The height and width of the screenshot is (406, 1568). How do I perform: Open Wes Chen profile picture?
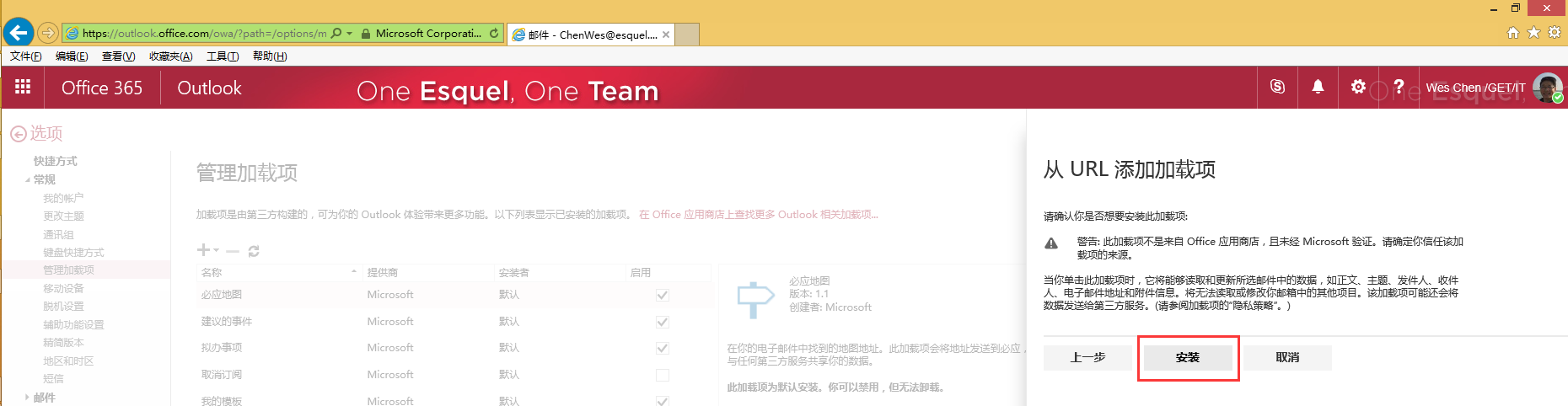click(x=1547, y=87)
